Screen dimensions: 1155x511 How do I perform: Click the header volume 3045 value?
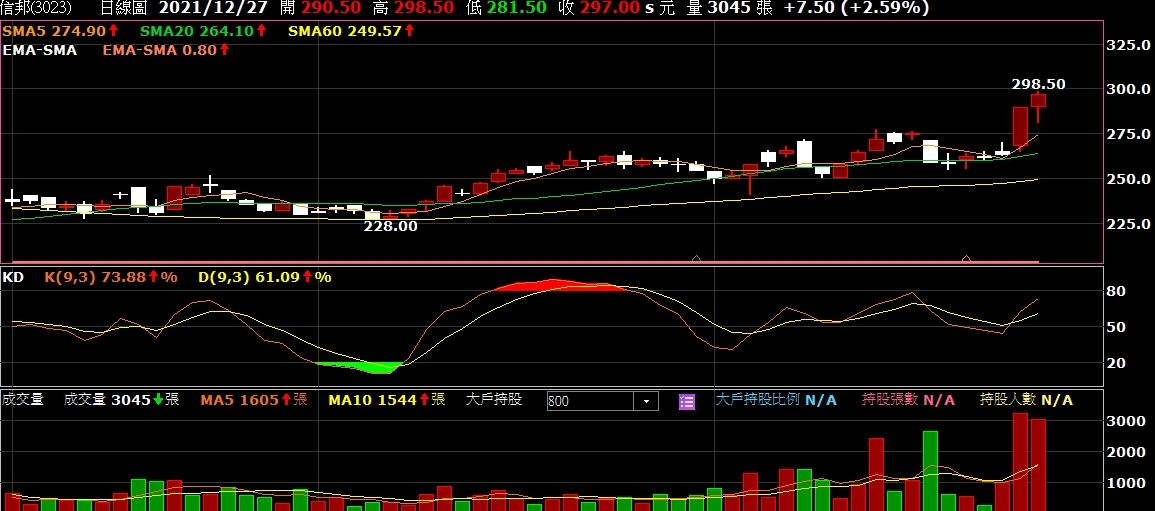(x=729, y=7)
